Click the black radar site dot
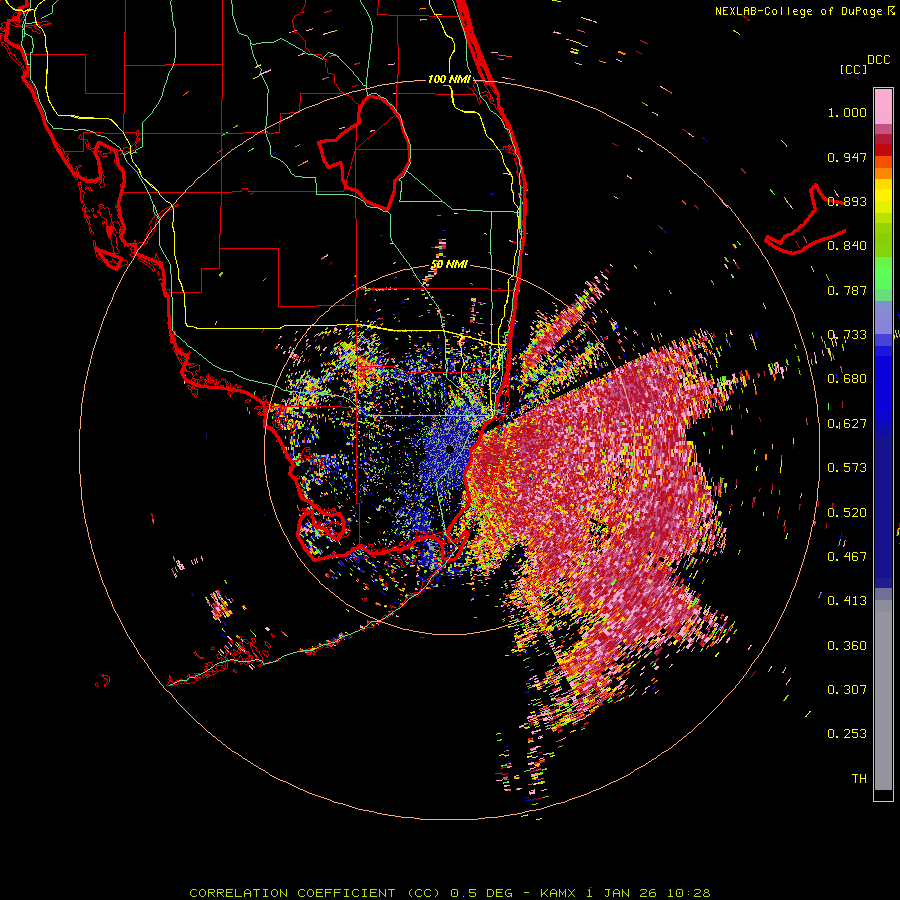 (450, 449)
